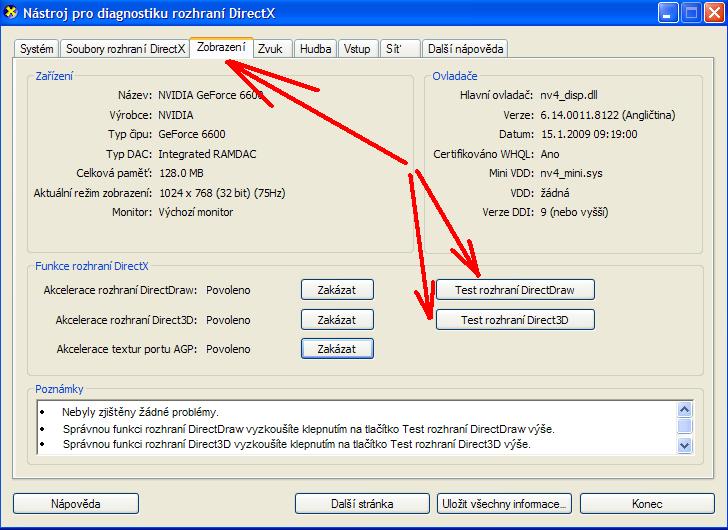Viewport: 728px width, 530px height.
Task: Click the Poznámky scrollbar up arrow
Action: [x=684, y=409]
